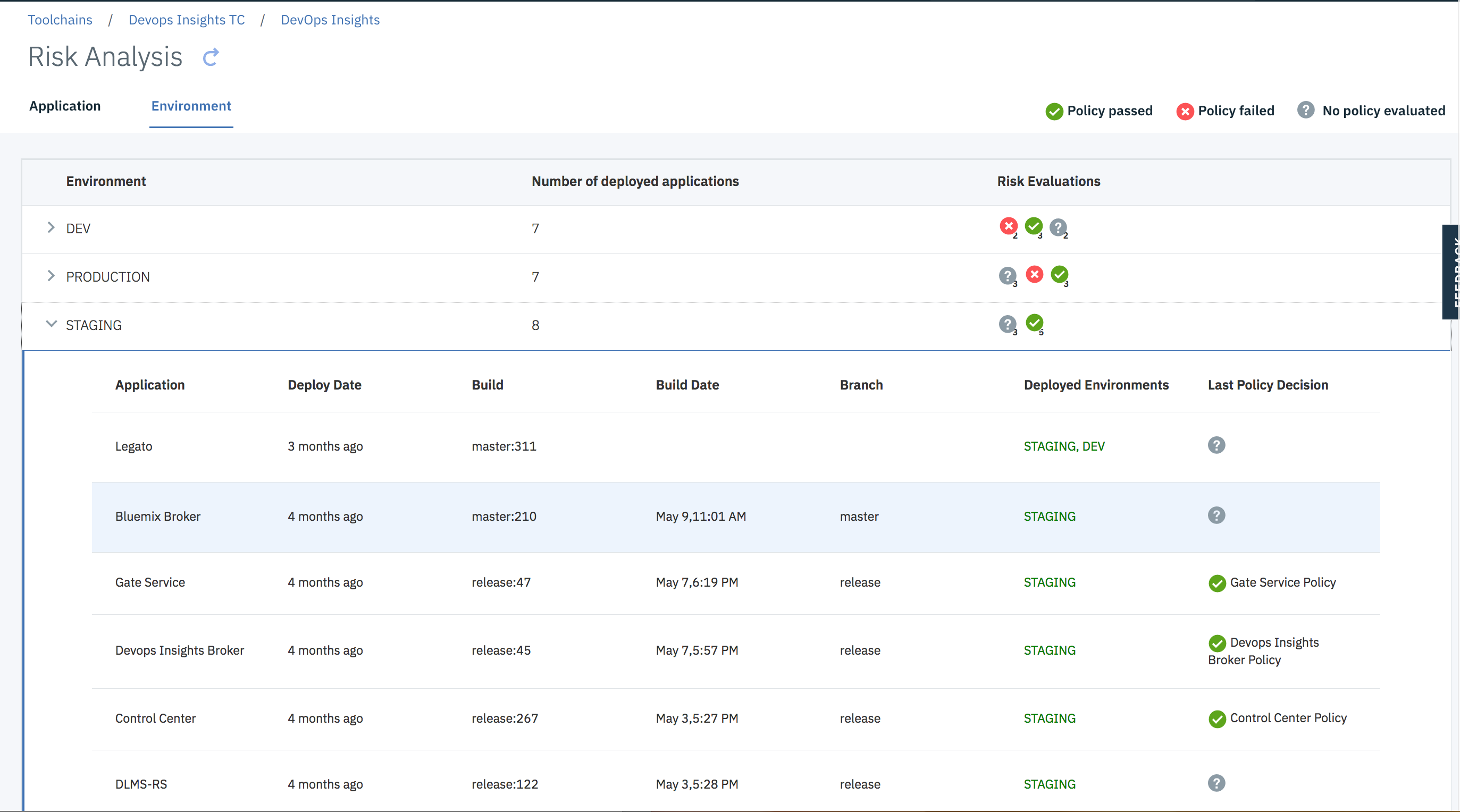Expand the DEV environment row
The height and width of the screenshot is (812, 1460).
tap(51, 228)
